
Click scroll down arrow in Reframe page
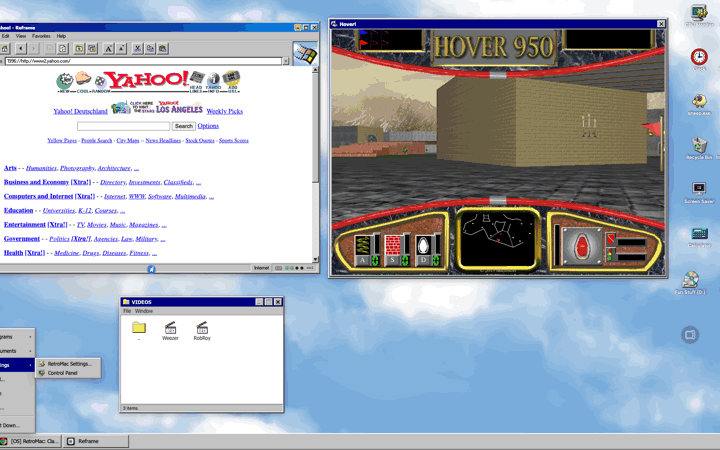coord(315,259)
